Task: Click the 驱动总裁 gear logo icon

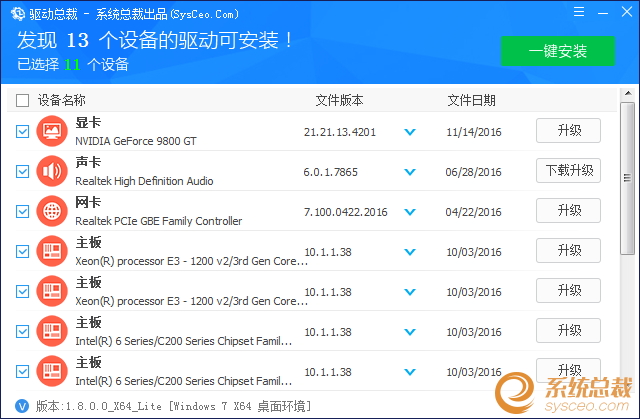Action: point(18,14)
